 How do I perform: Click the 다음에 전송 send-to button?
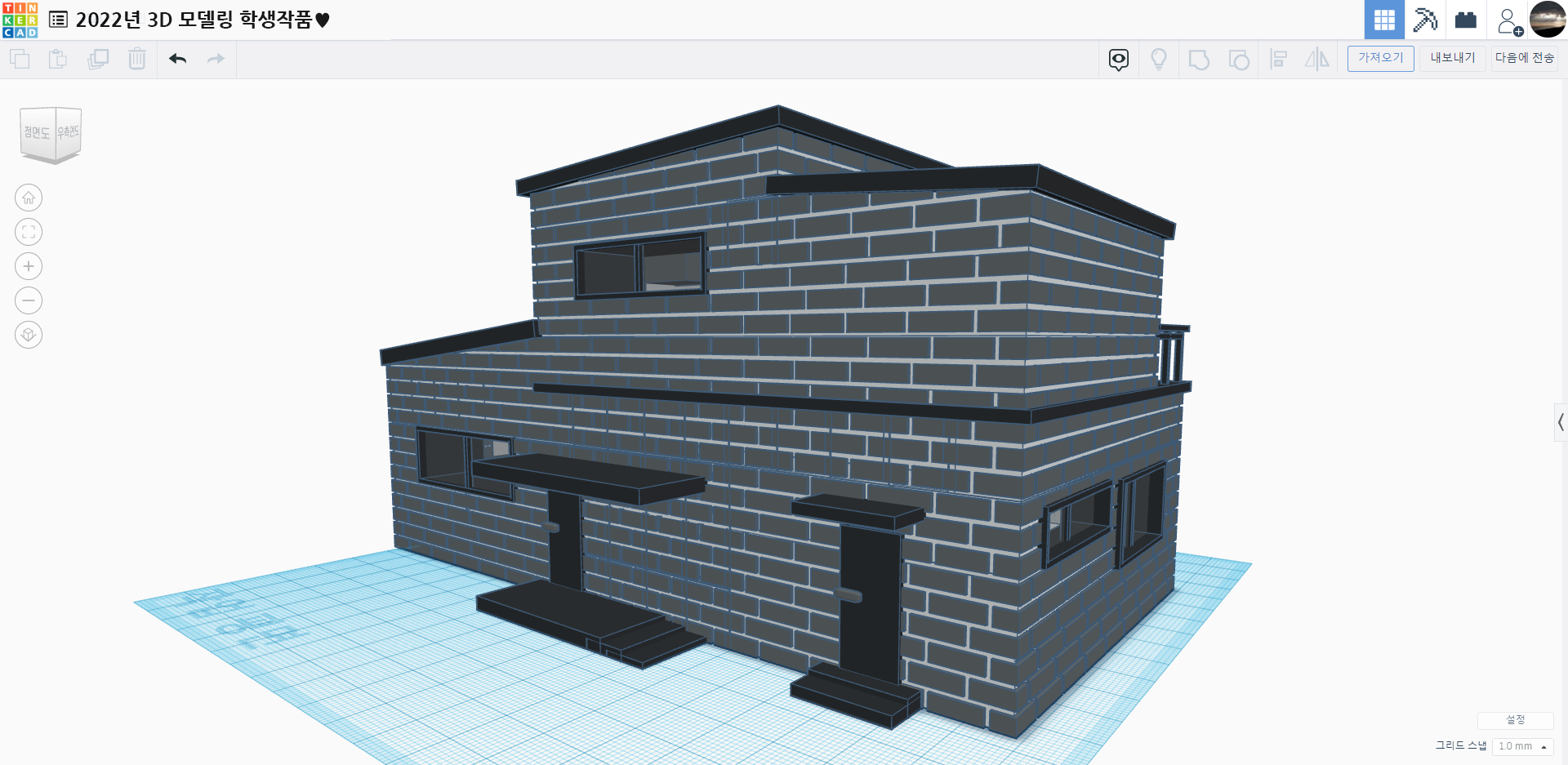[1525, 58]
